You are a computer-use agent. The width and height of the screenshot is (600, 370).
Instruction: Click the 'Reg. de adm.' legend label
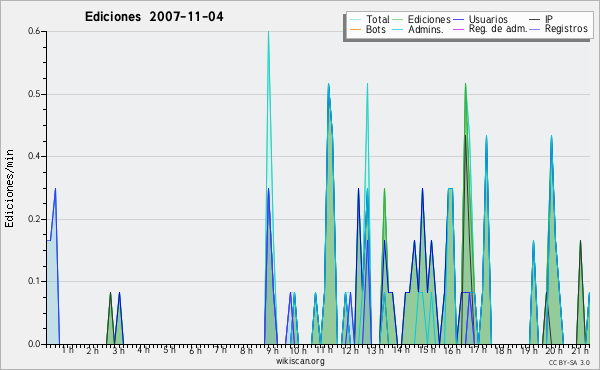click(498, 29)
